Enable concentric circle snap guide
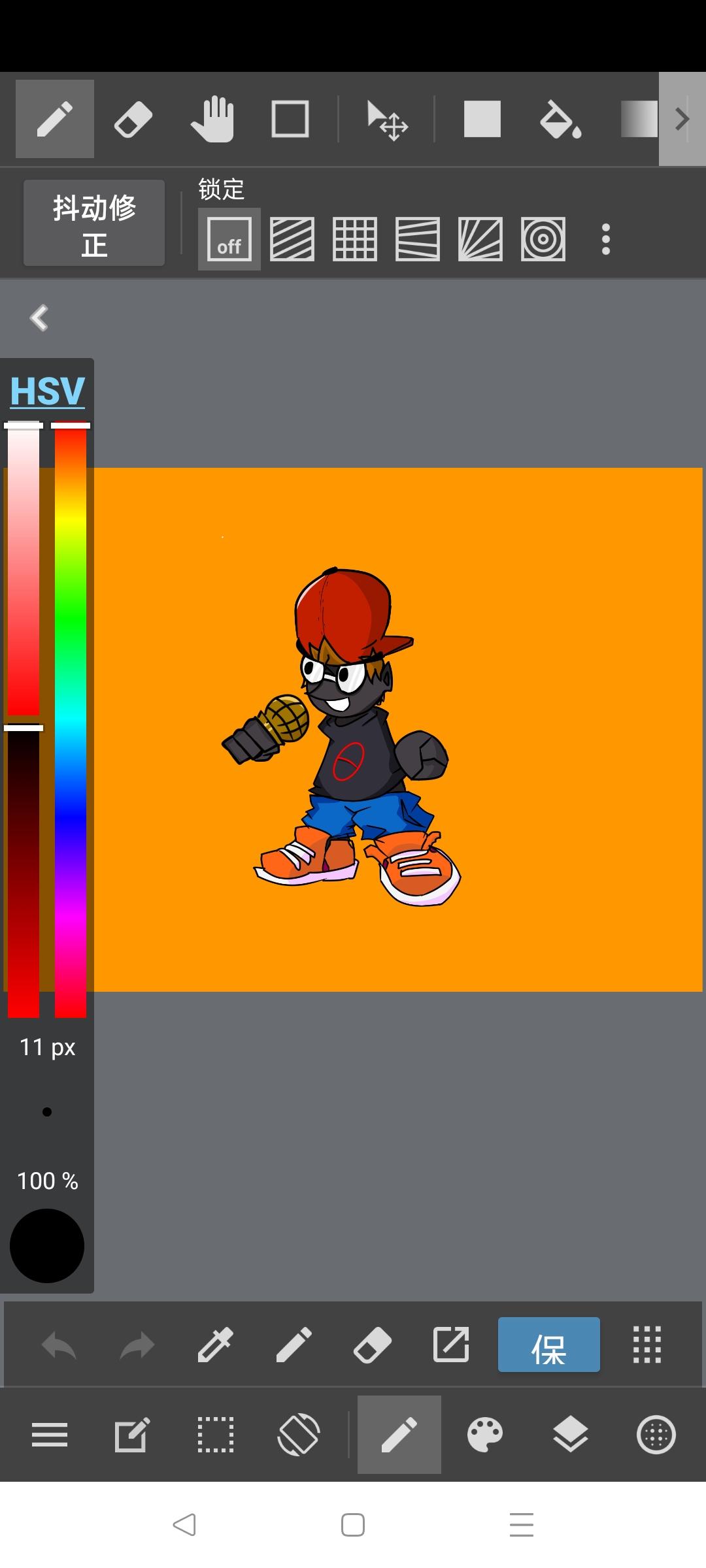Image resolution: width=706 pixels, height=1568 pixels. pos(543,239)
